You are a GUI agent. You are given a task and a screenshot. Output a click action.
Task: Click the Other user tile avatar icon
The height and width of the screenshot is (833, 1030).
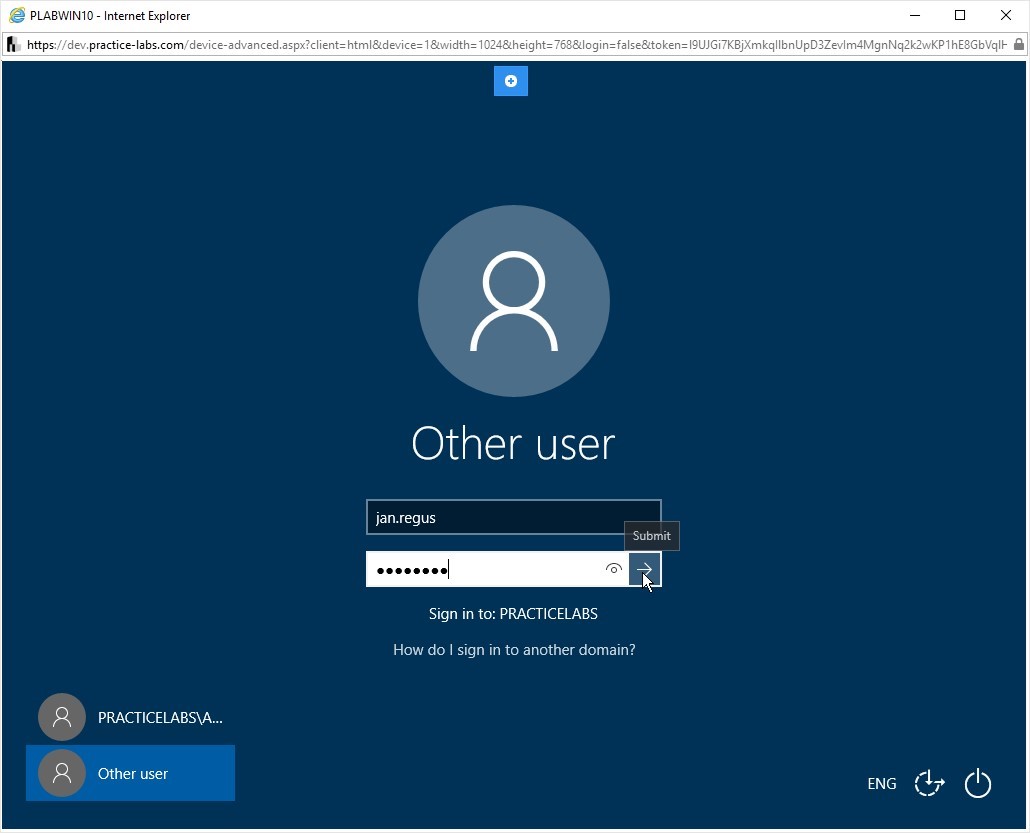[62, 773]
